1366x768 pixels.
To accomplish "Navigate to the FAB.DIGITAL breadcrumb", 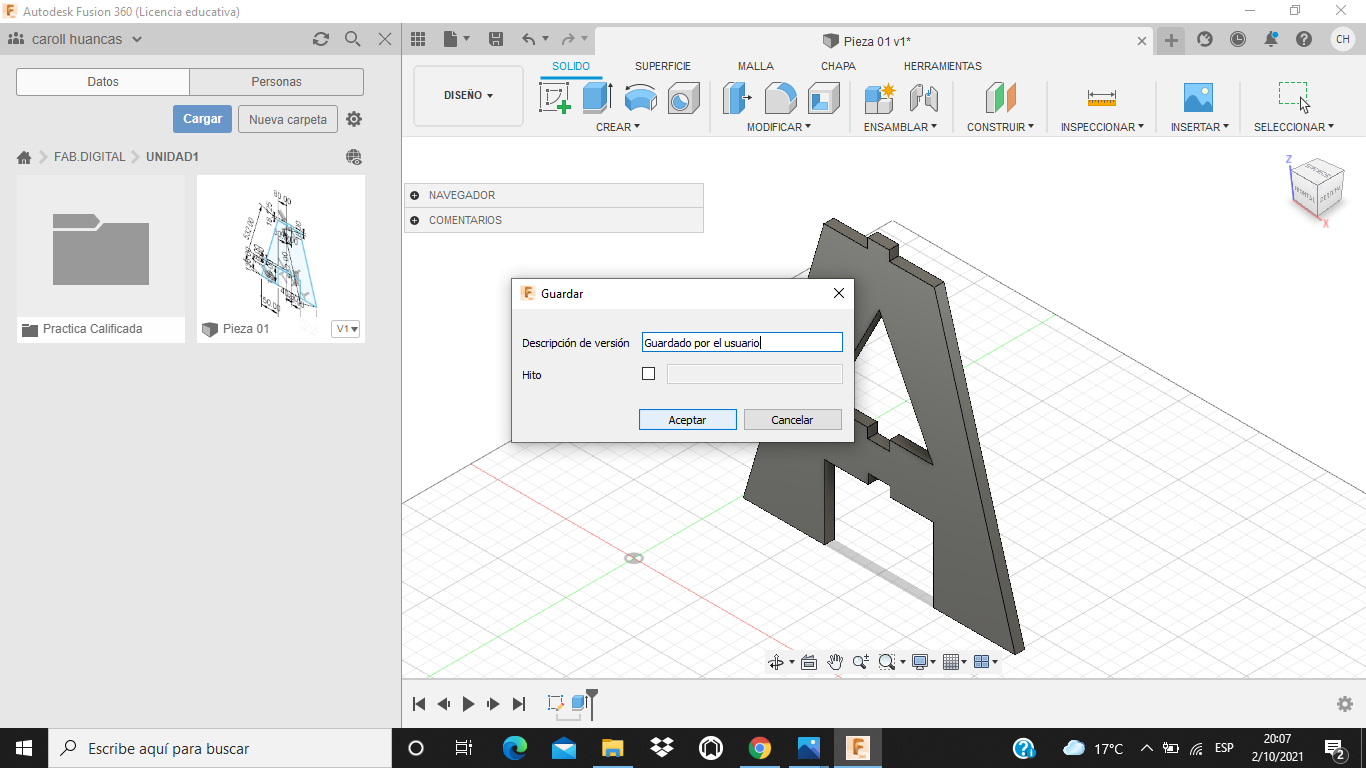I will click(x=90, y=157).
